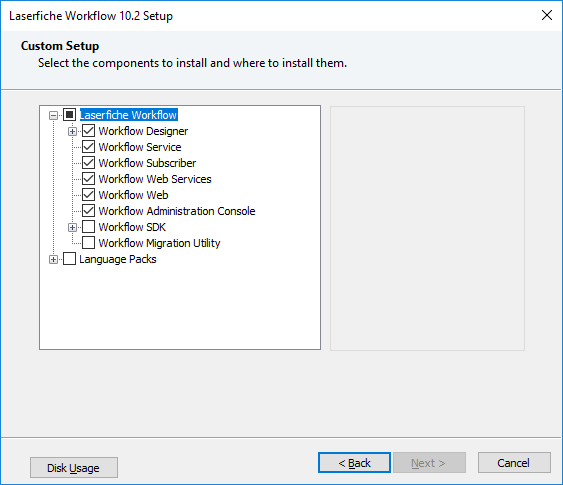The width and height of the screenshot is (563, 485).
Task: Enable the Language Packs checkbox
Action: (x=69, y=259)
